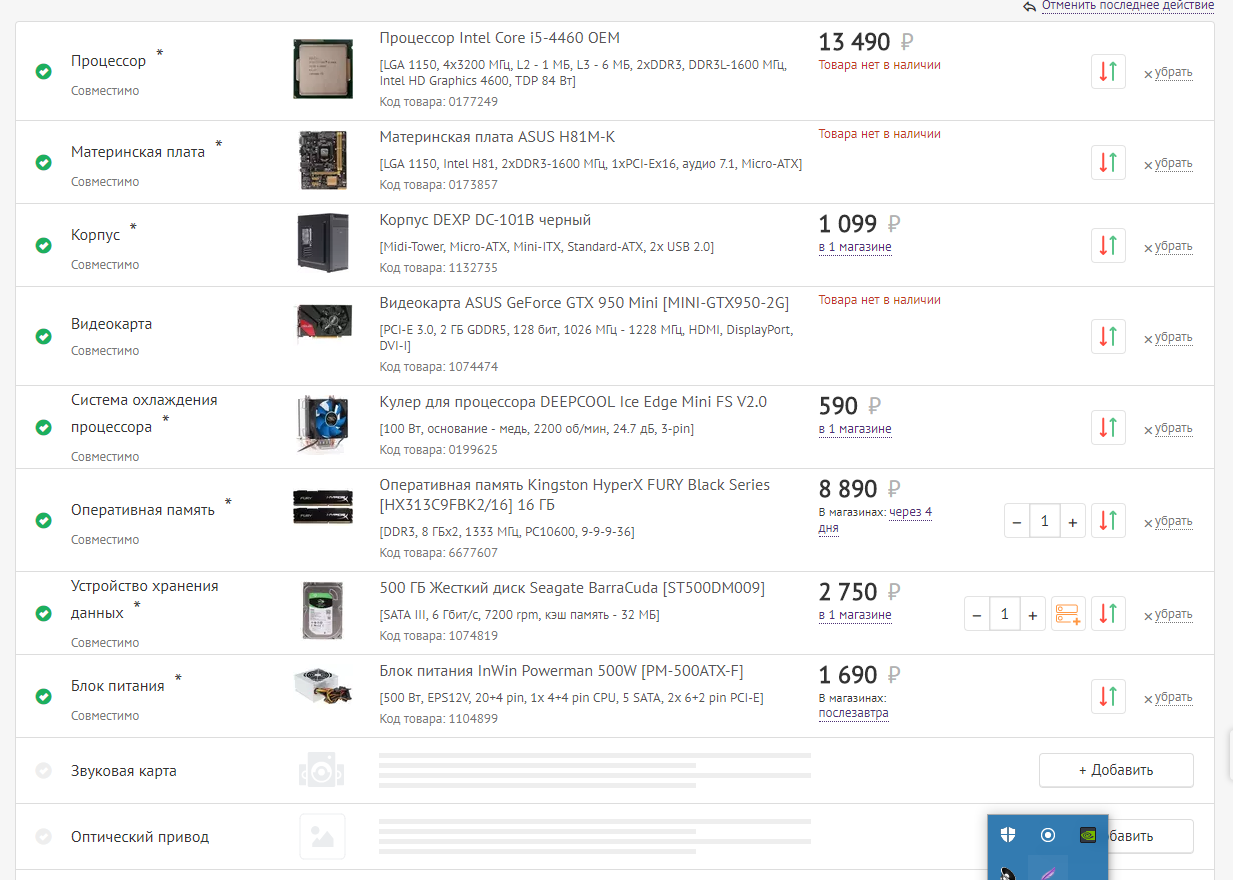The width and height of the screenshot is (1233, 880).
Task: Open the ASUS H81M-K motherboard thumbnail
Action: [x=323, y=160]
